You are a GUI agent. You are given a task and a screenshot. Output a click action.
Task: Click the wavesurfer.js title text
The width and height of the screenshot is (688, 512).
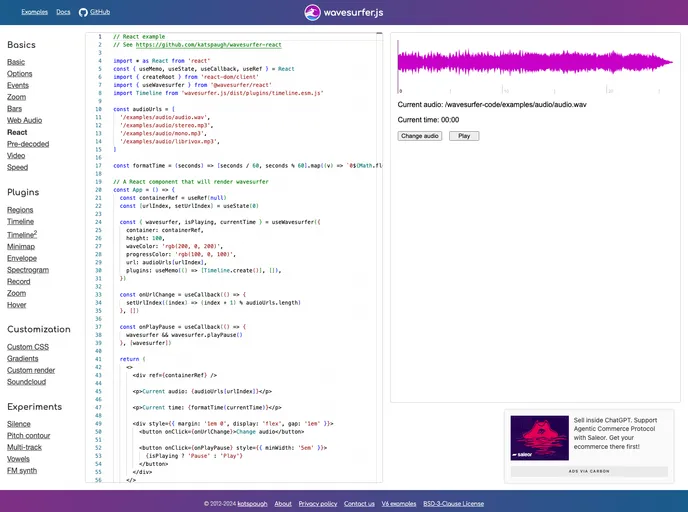click(x=353, y=13)
